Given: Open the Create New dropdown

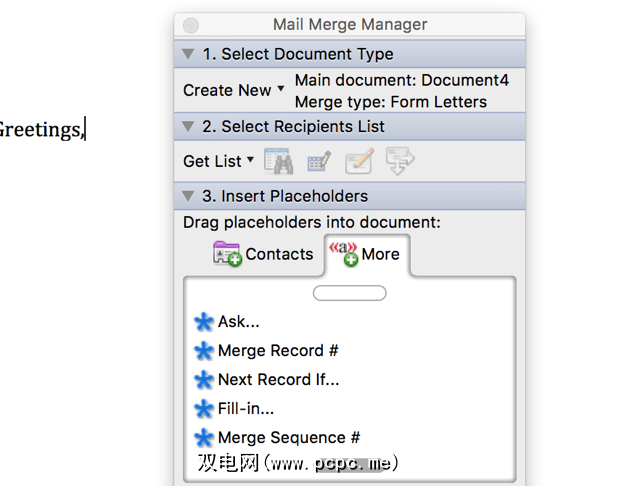Looking at the screenshot, I should (x=234, y=90).
